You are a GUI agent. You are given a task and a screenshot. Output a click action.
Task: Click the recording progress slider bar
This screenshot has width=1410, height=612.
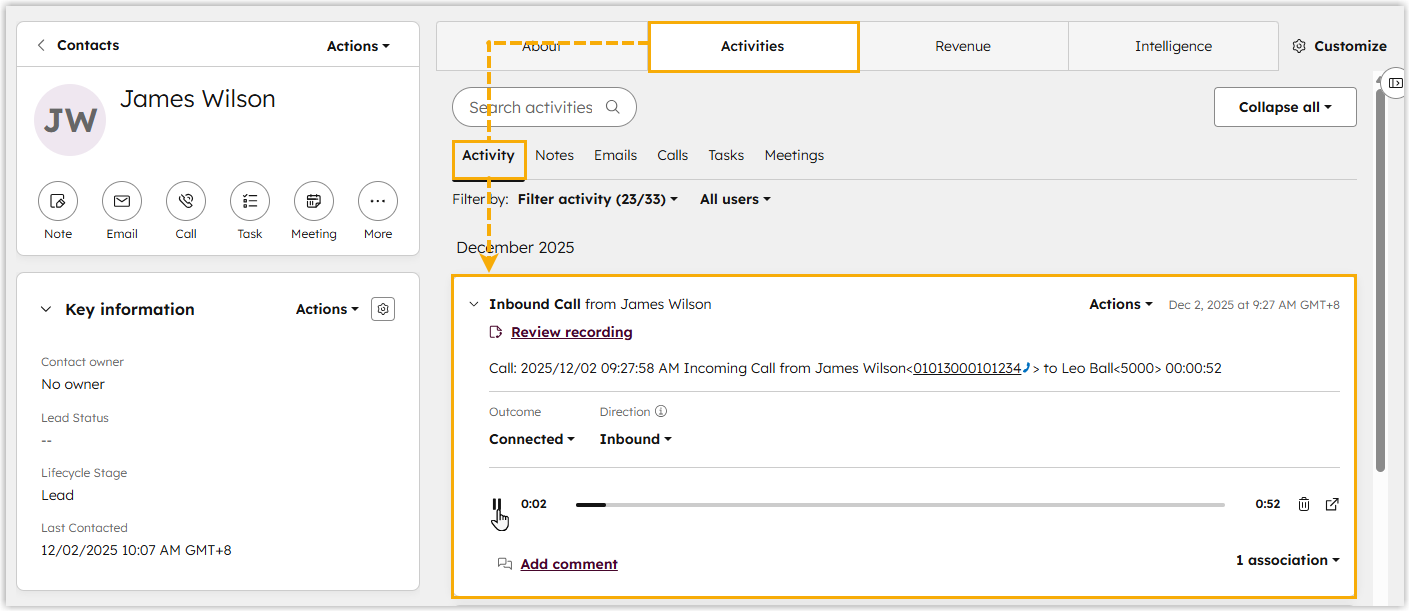coord(900,505)
